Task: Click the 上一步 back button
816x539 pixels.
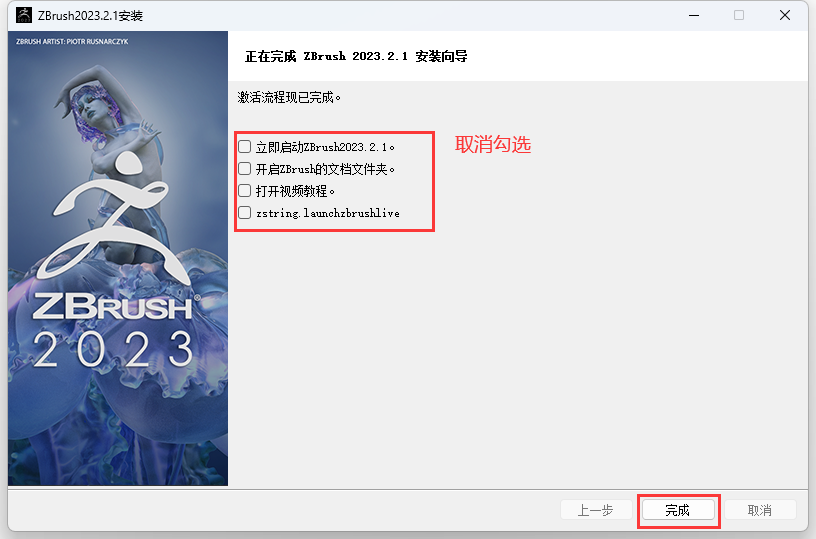Action: click(596, 510)
